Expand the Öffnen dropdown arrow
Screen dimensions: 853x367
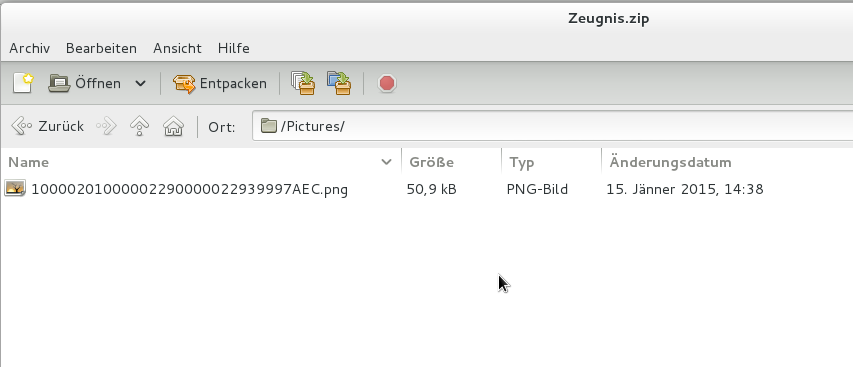click(140, 83)
